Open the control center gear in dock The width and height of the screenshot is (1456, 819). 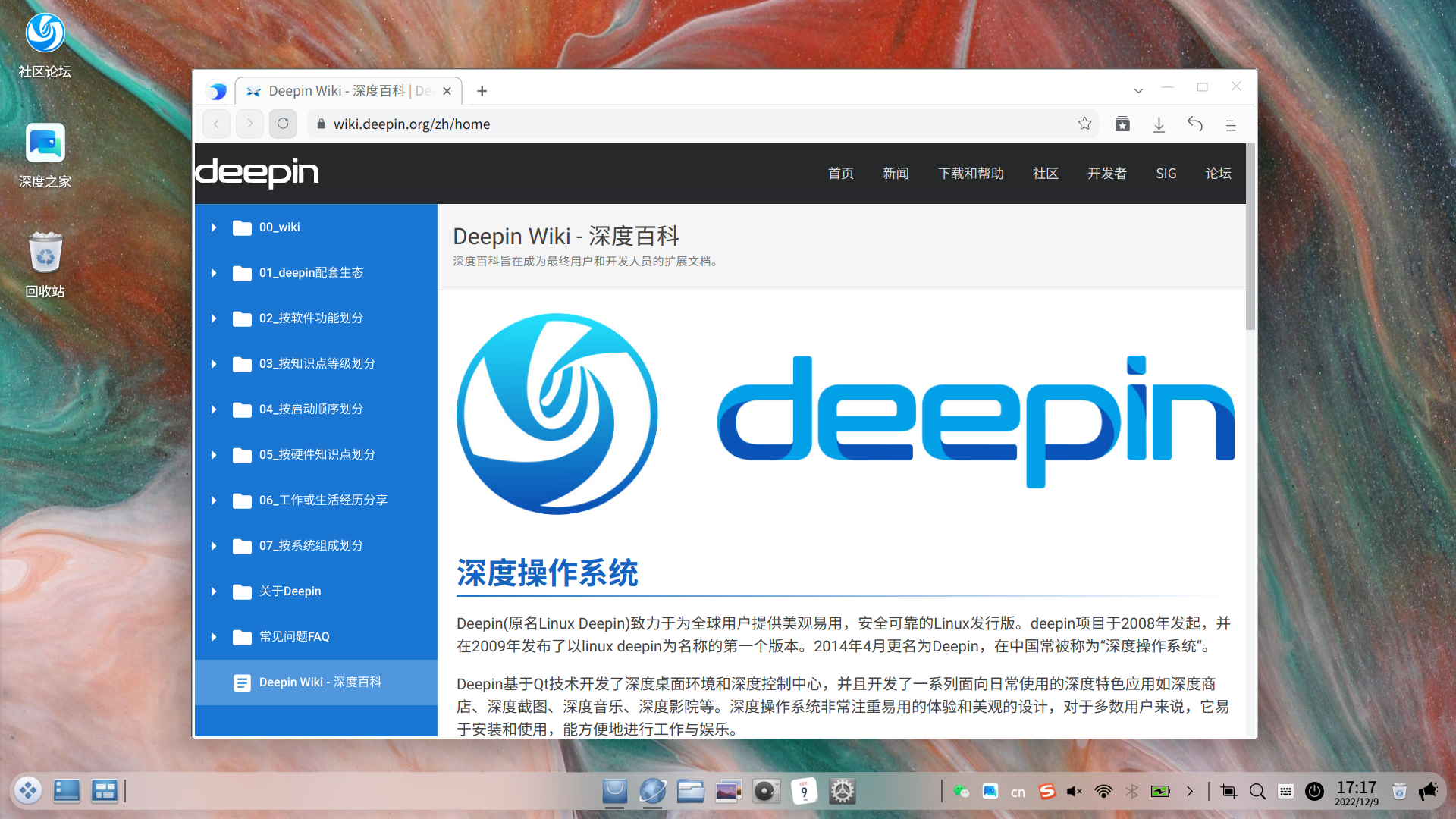point(842,791)
